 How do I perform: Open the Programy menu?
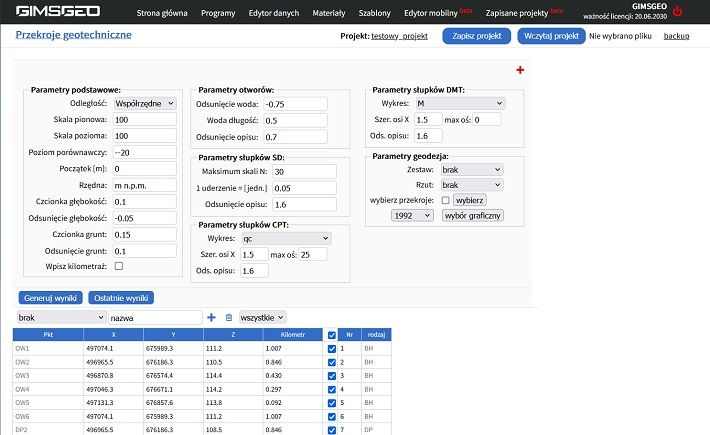(x=218, y=13)
